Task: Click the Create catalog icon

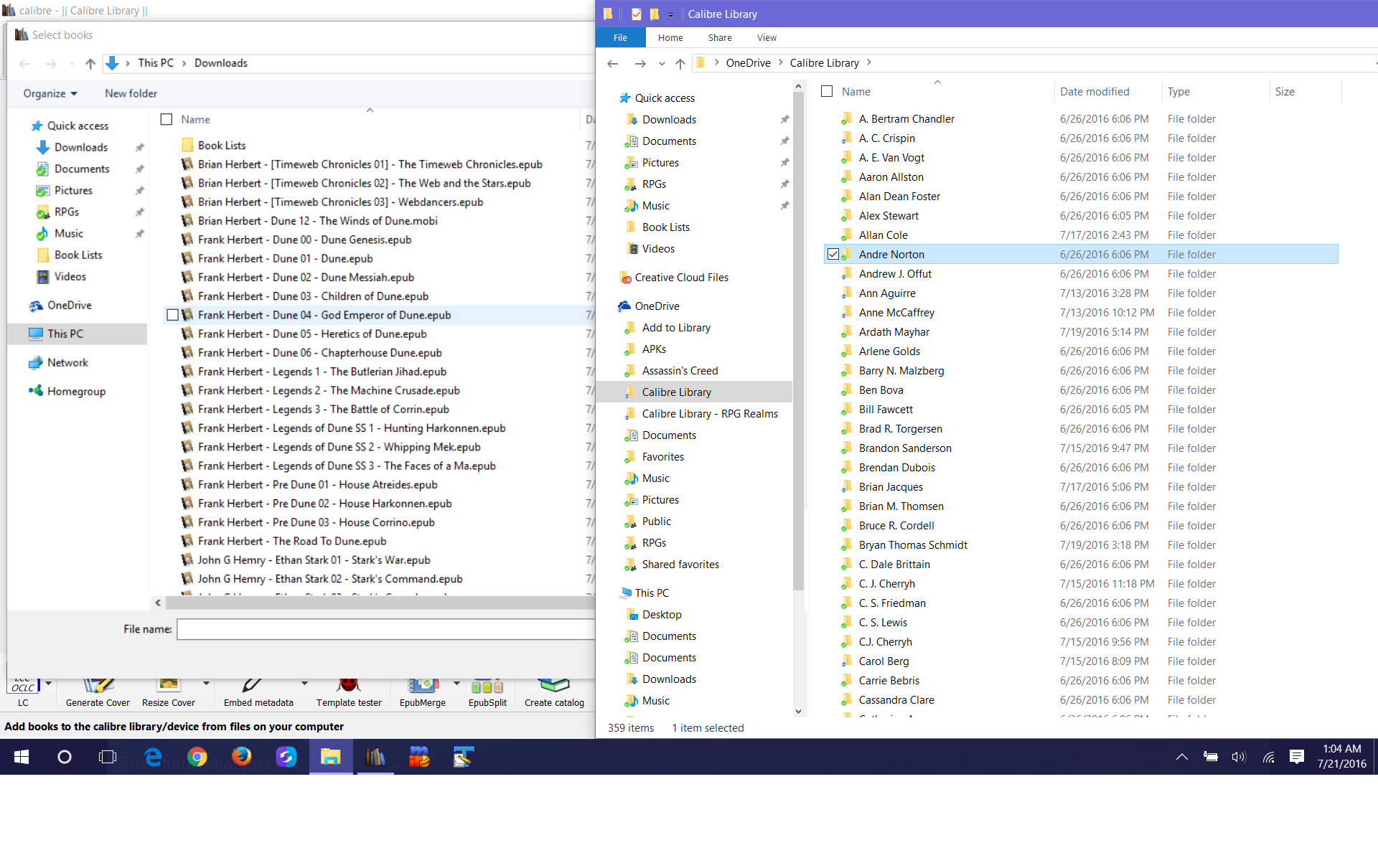Action: click(x=553, y=687)
